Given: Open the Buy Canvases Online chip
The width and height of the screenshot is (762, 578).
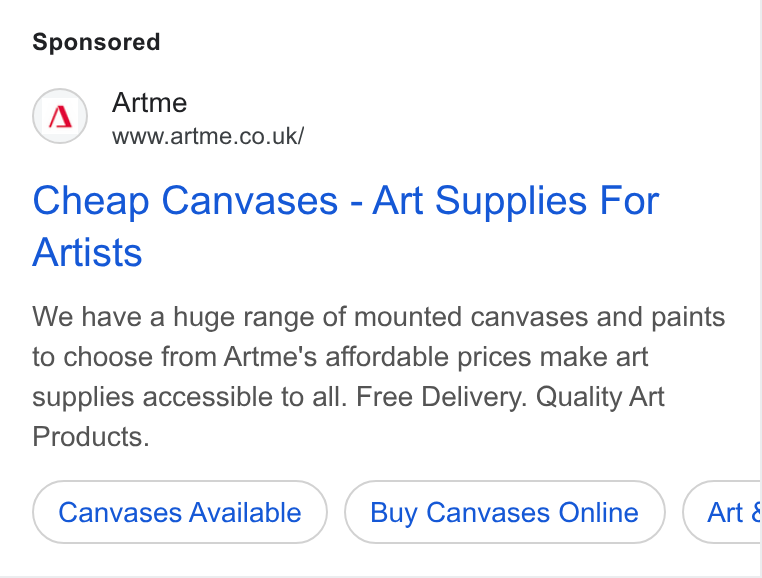Looking at the screenshot, I should coord(504,512).
